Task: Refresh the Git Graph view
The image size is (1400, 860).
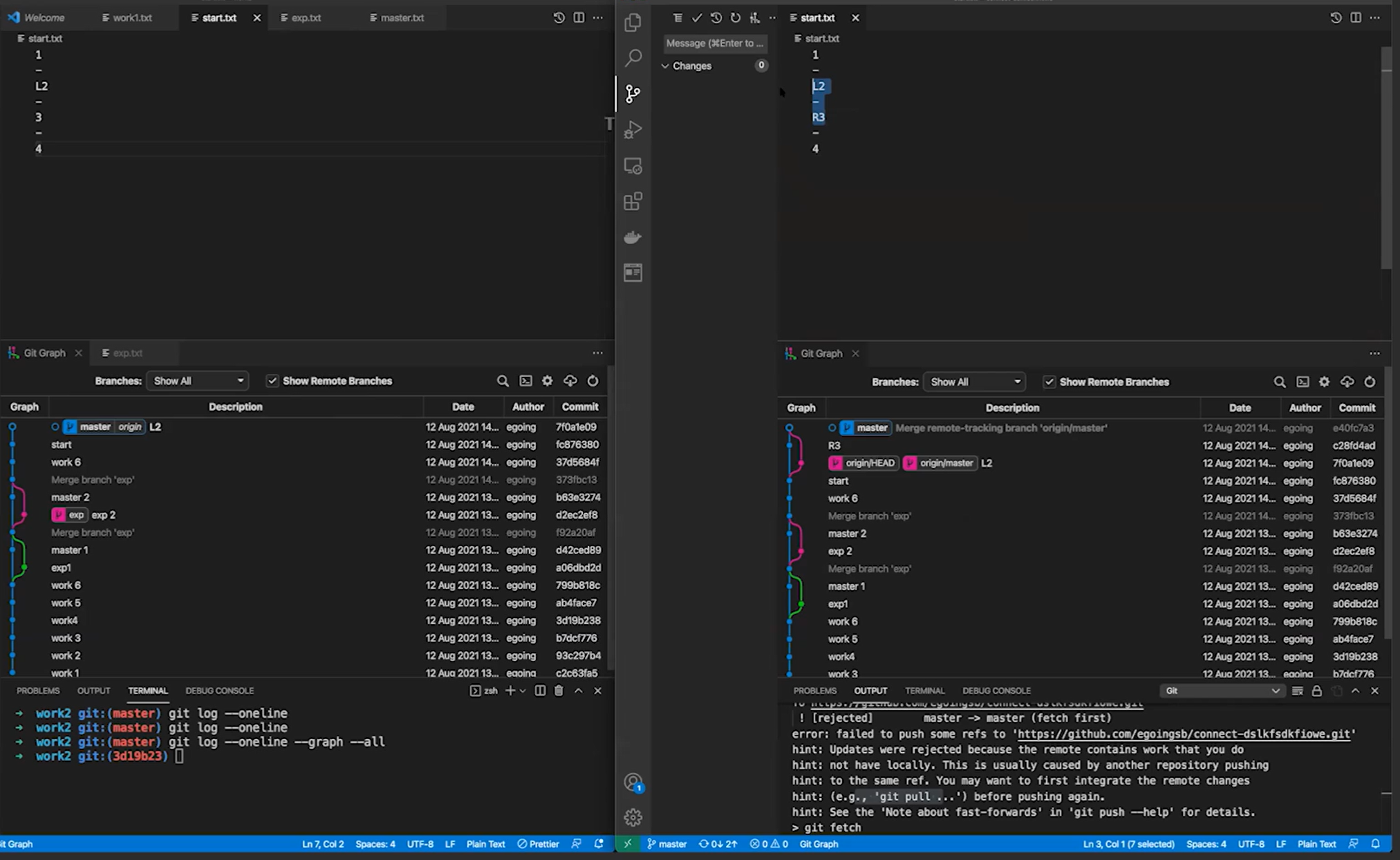Action: [592, 380]
